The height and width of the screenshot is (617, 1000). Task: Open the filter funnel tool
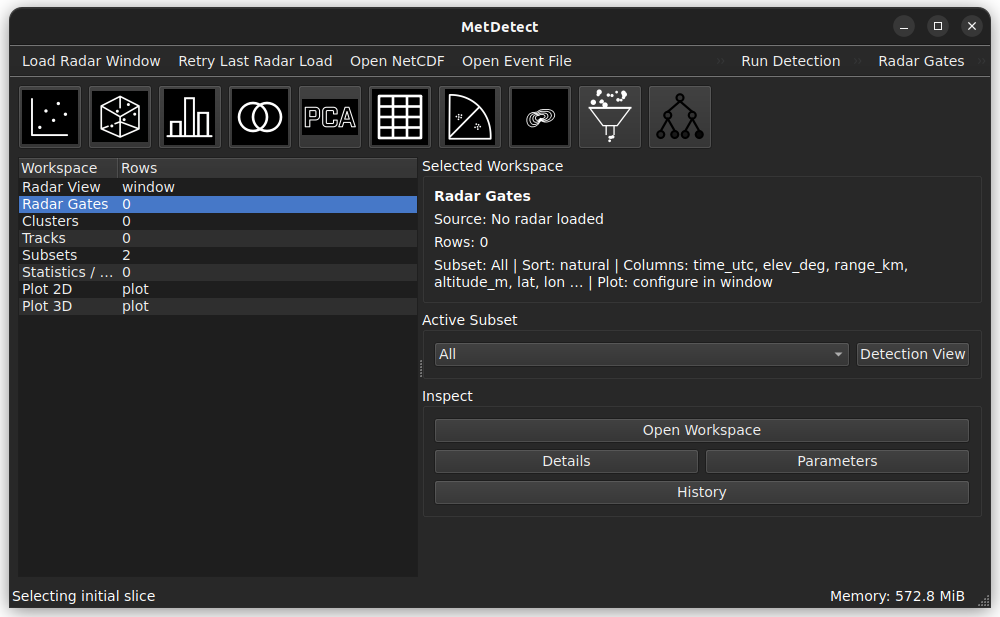point(610,117)
